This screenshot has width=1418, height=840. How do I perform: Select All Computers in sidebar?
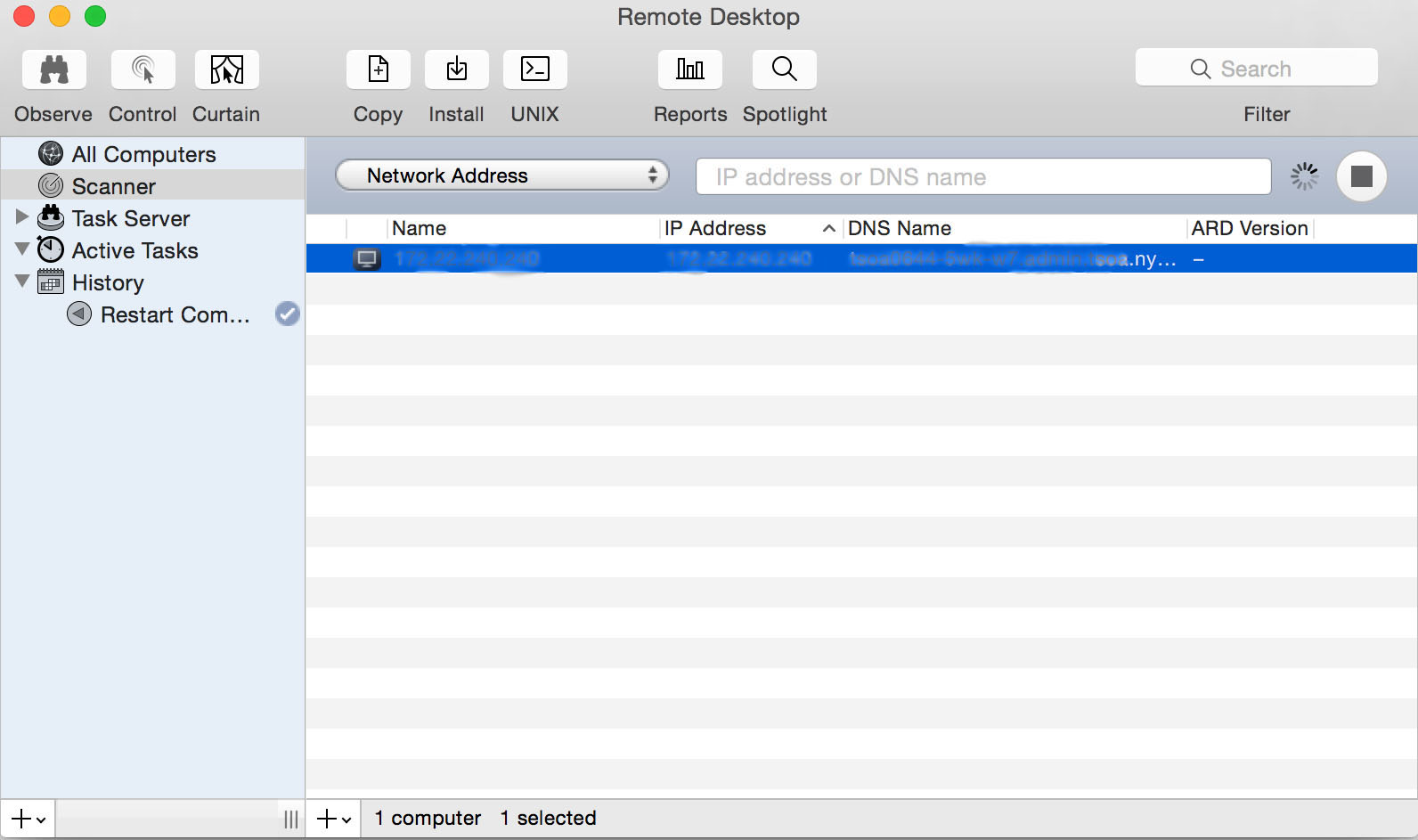(x=143, y=154)
